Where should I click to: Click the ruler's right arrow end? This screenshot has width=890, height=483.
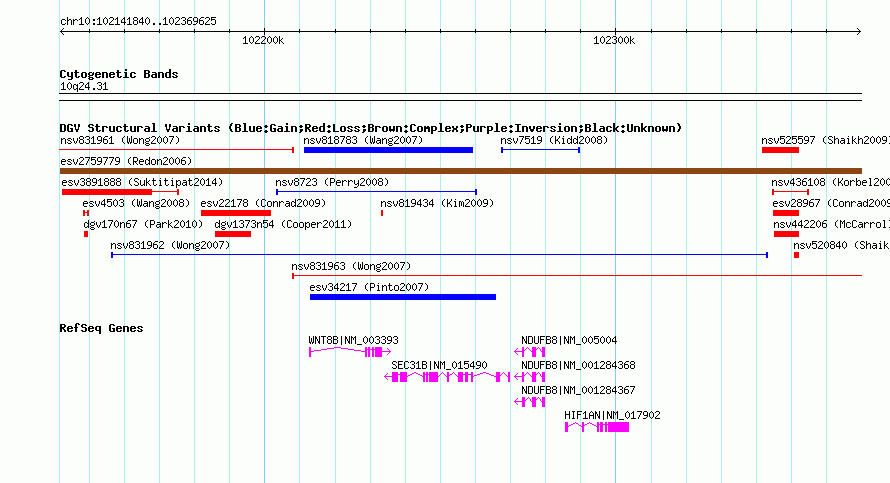point(859,32)
